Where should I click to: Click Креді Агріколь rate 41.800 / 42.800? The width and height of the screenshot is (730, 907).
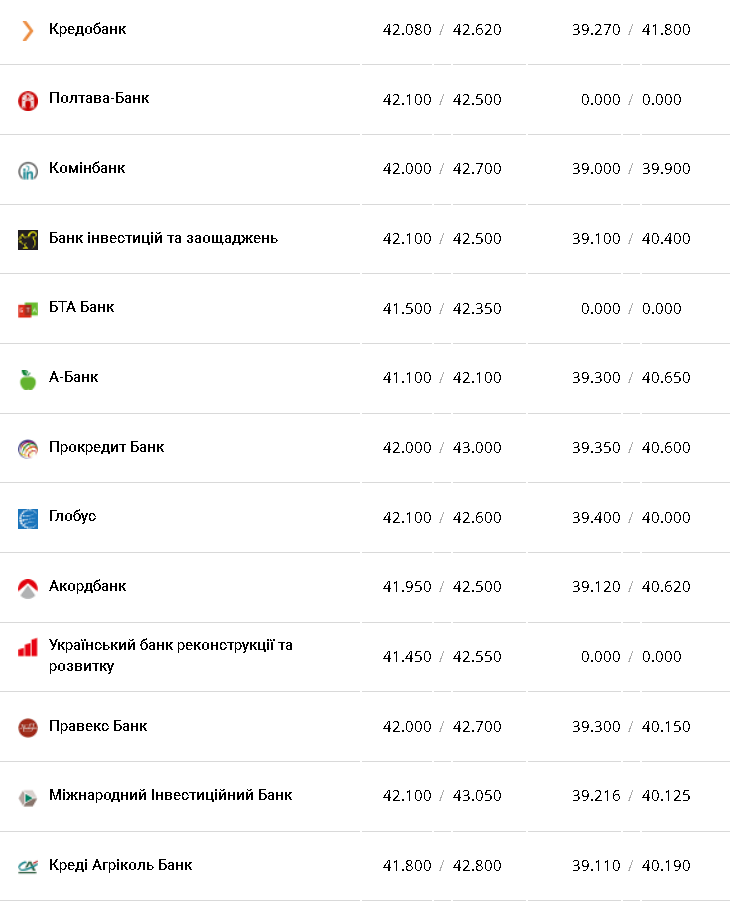442,865
